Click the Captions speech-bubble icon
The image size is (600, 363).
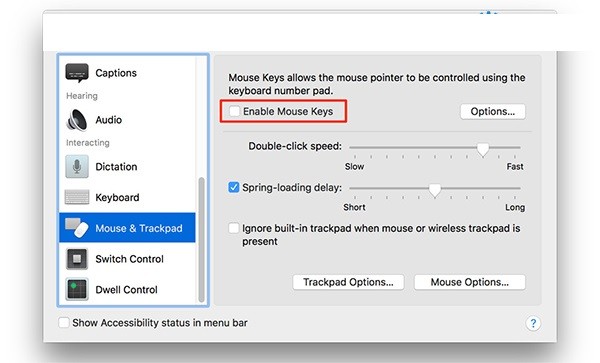(x=77, y=73)
